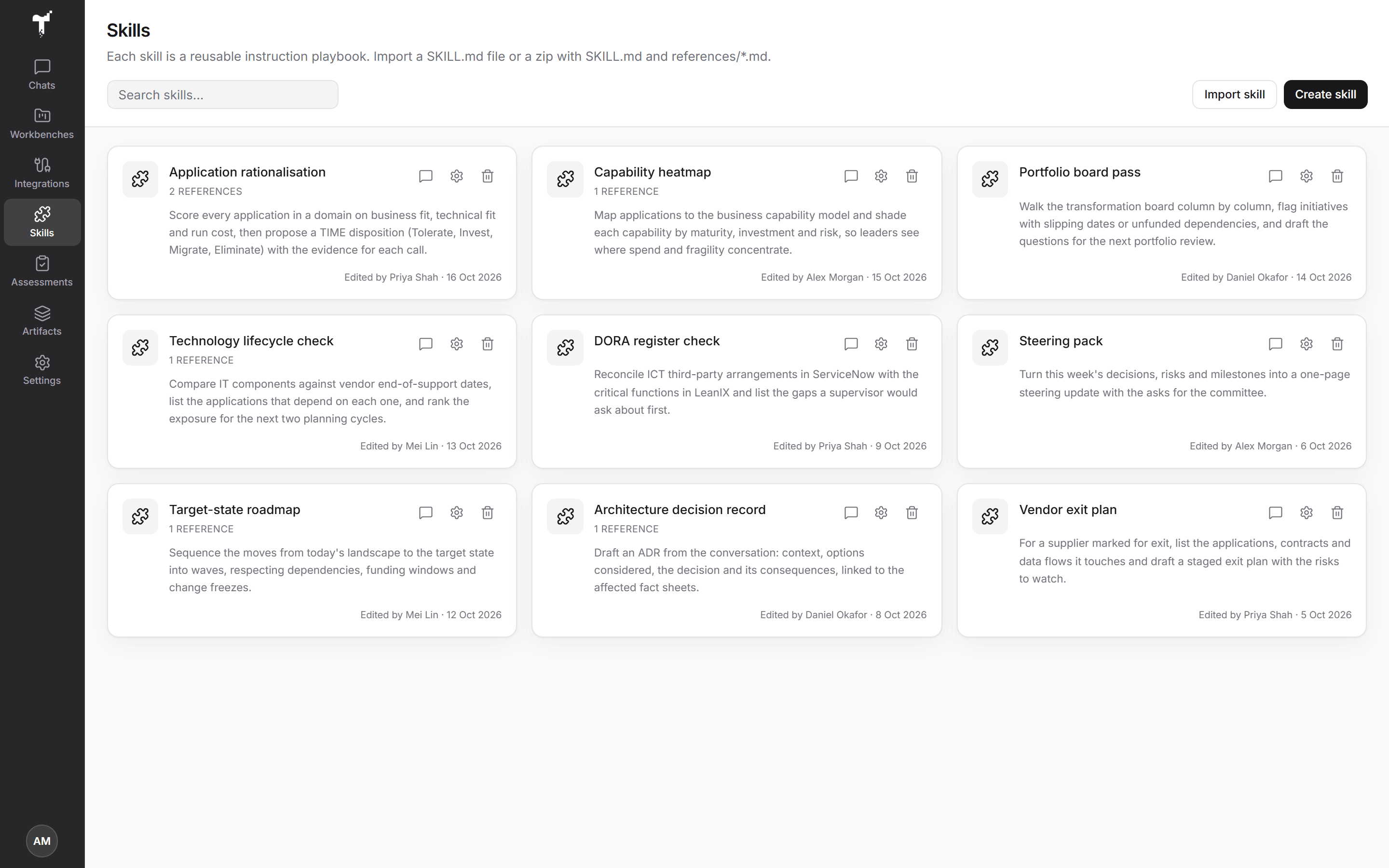Select the DORA register check title

[656, 341]
